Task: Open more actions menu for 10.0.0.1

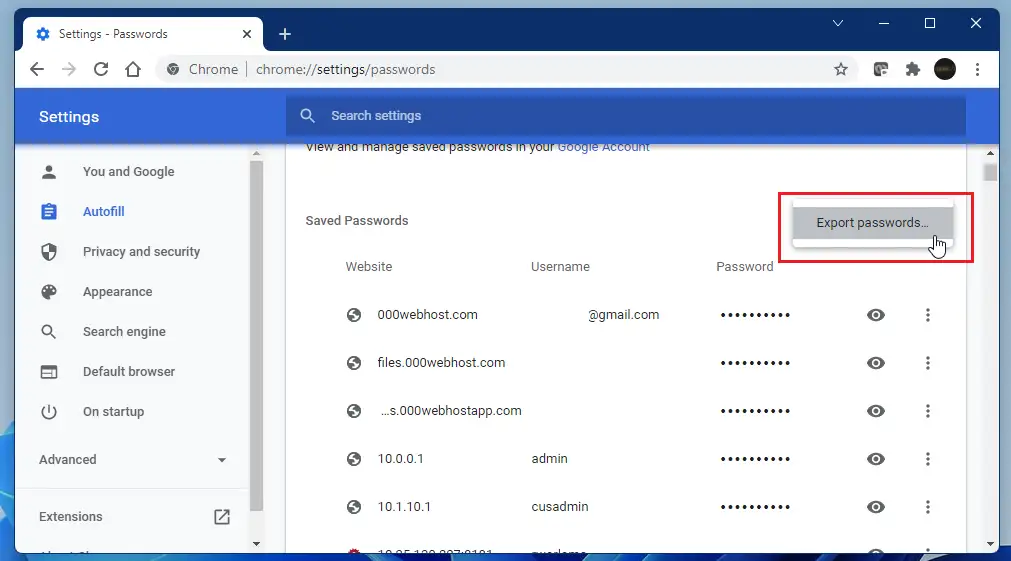Action: coord(928,459)
